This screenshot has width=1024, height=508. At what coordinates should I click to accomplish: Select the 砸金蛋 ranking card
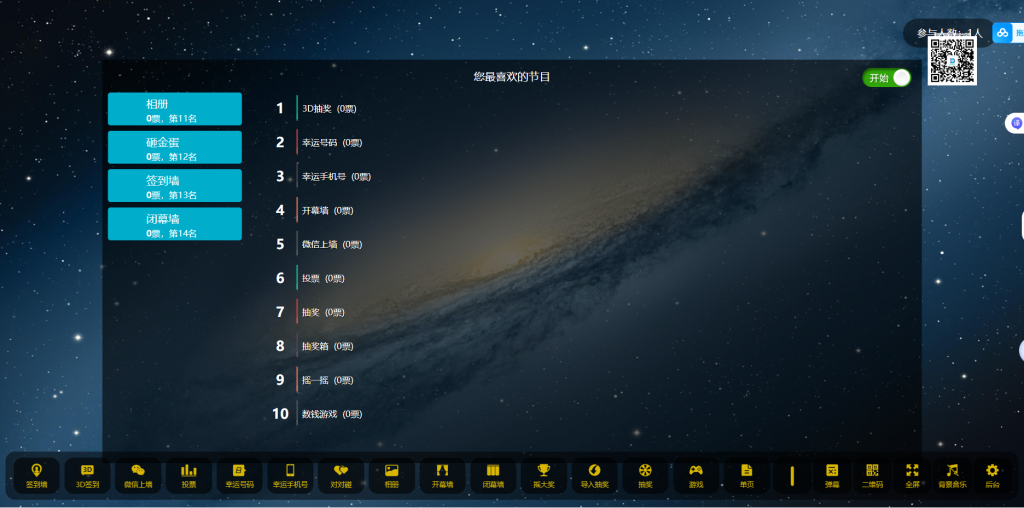pos(175,147)
